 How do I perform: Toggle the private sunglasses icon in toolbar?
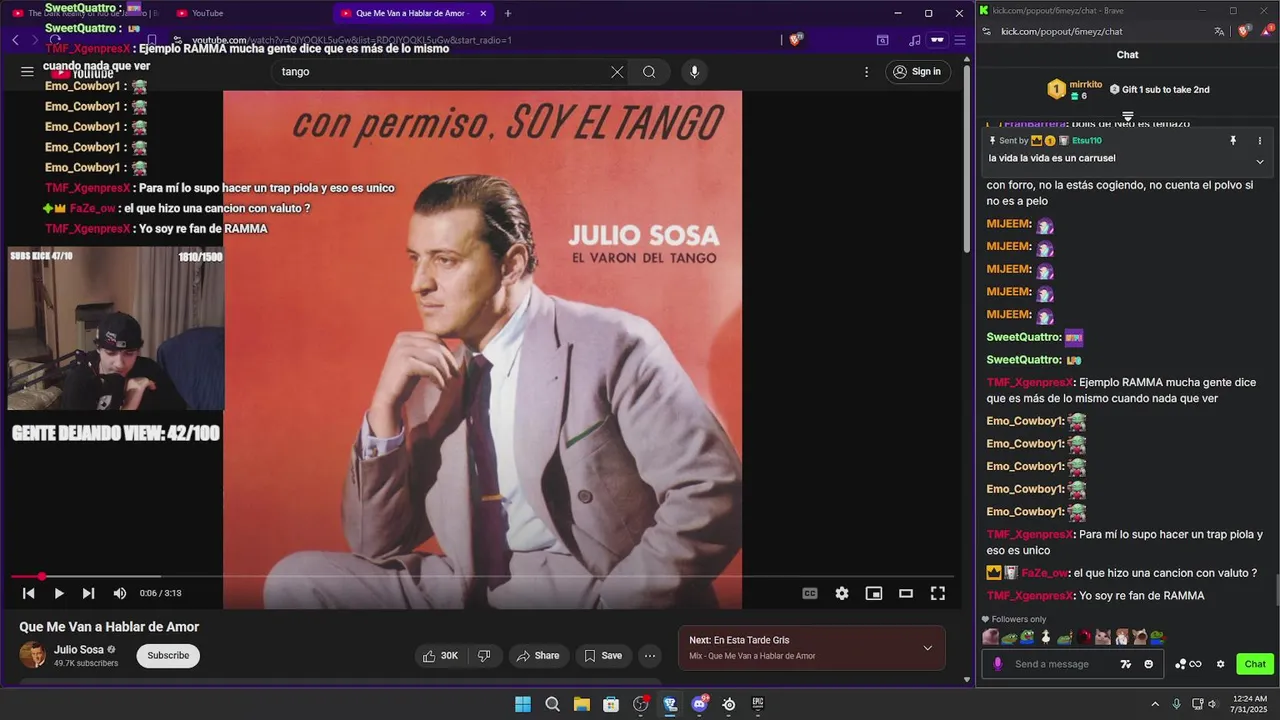click(937, 40)
